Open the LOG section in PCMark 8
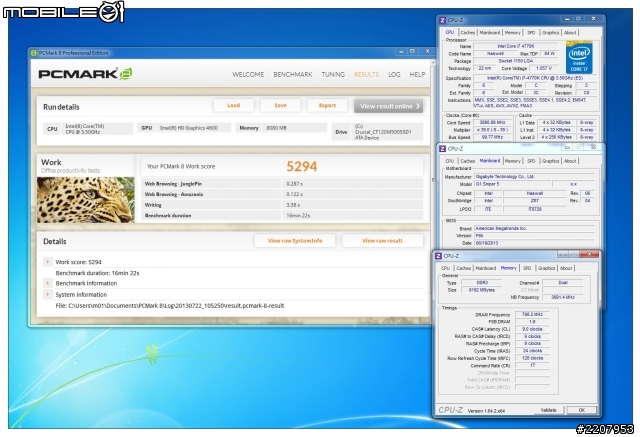 pyautogui.click(x=394, y=74)
